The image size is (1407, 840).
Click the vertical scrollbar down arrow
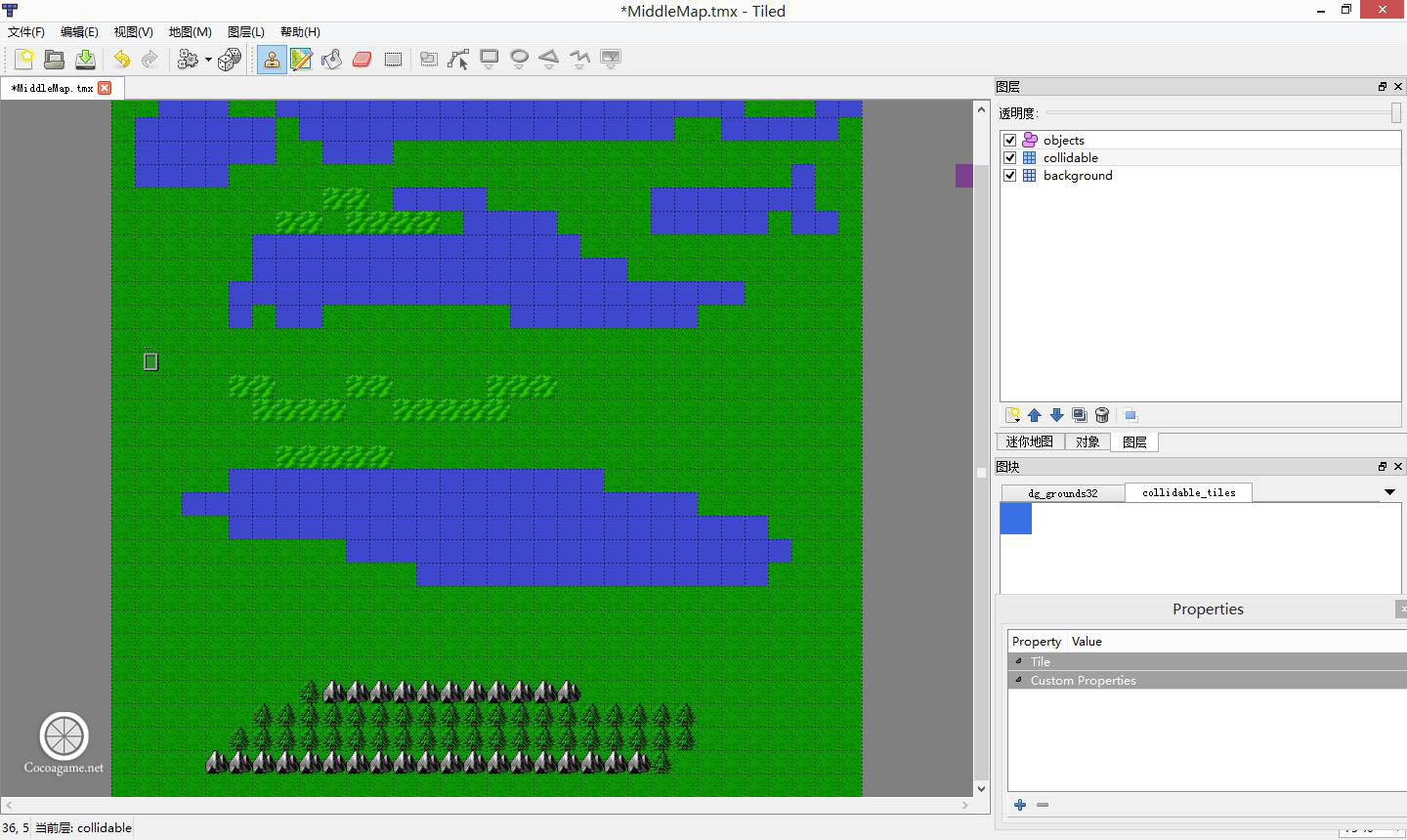pos(981,788)
